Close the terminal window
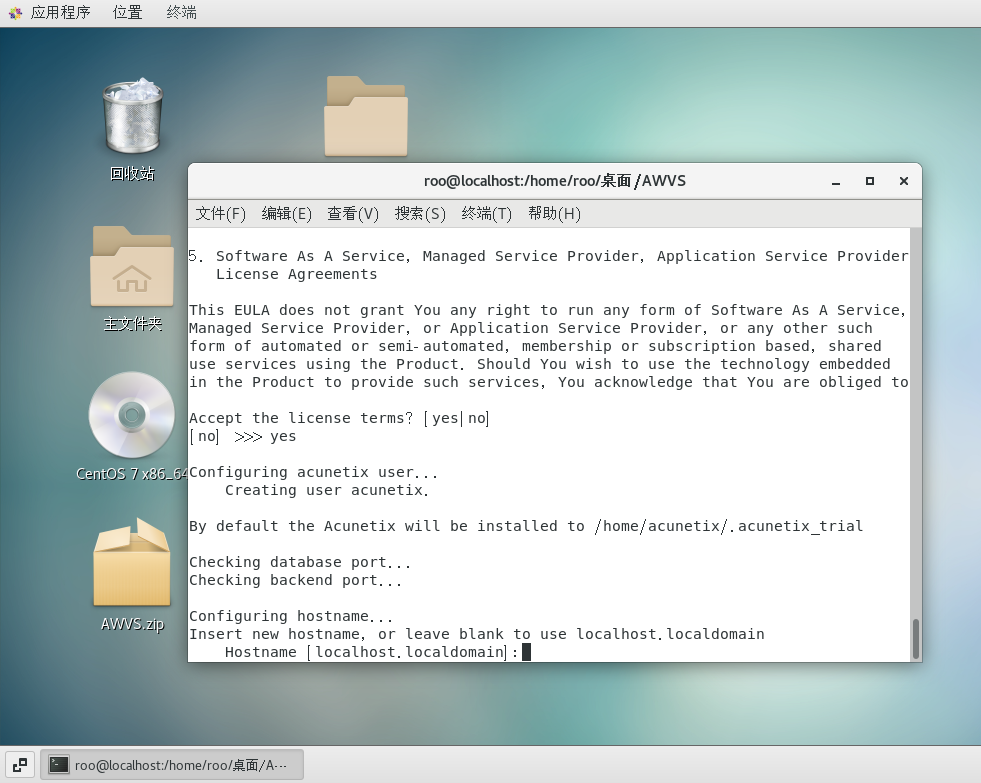Viewport: 981px width, 783px height. (903, 181)
